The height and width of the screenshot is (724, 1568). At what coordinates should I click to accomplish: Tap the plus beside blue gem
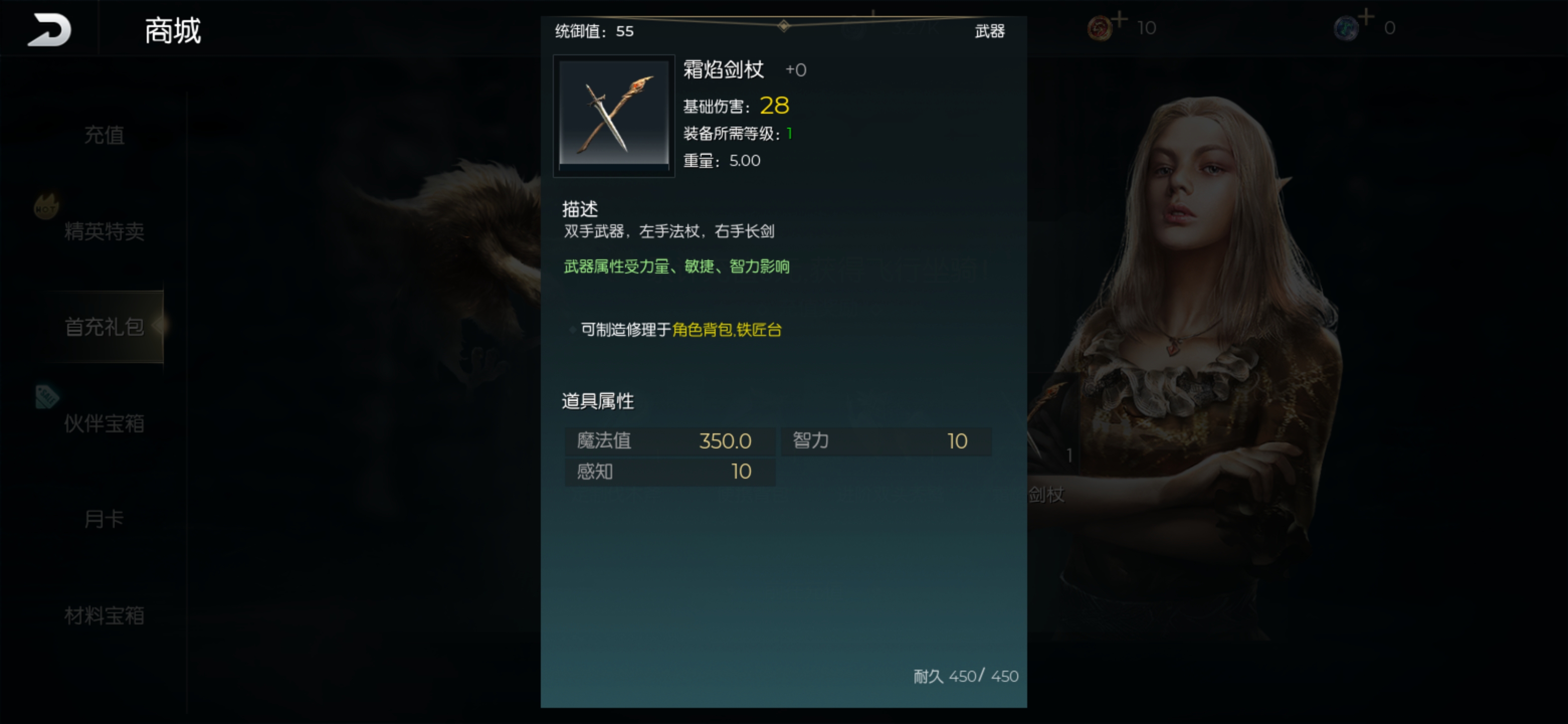coord(1366,17)
